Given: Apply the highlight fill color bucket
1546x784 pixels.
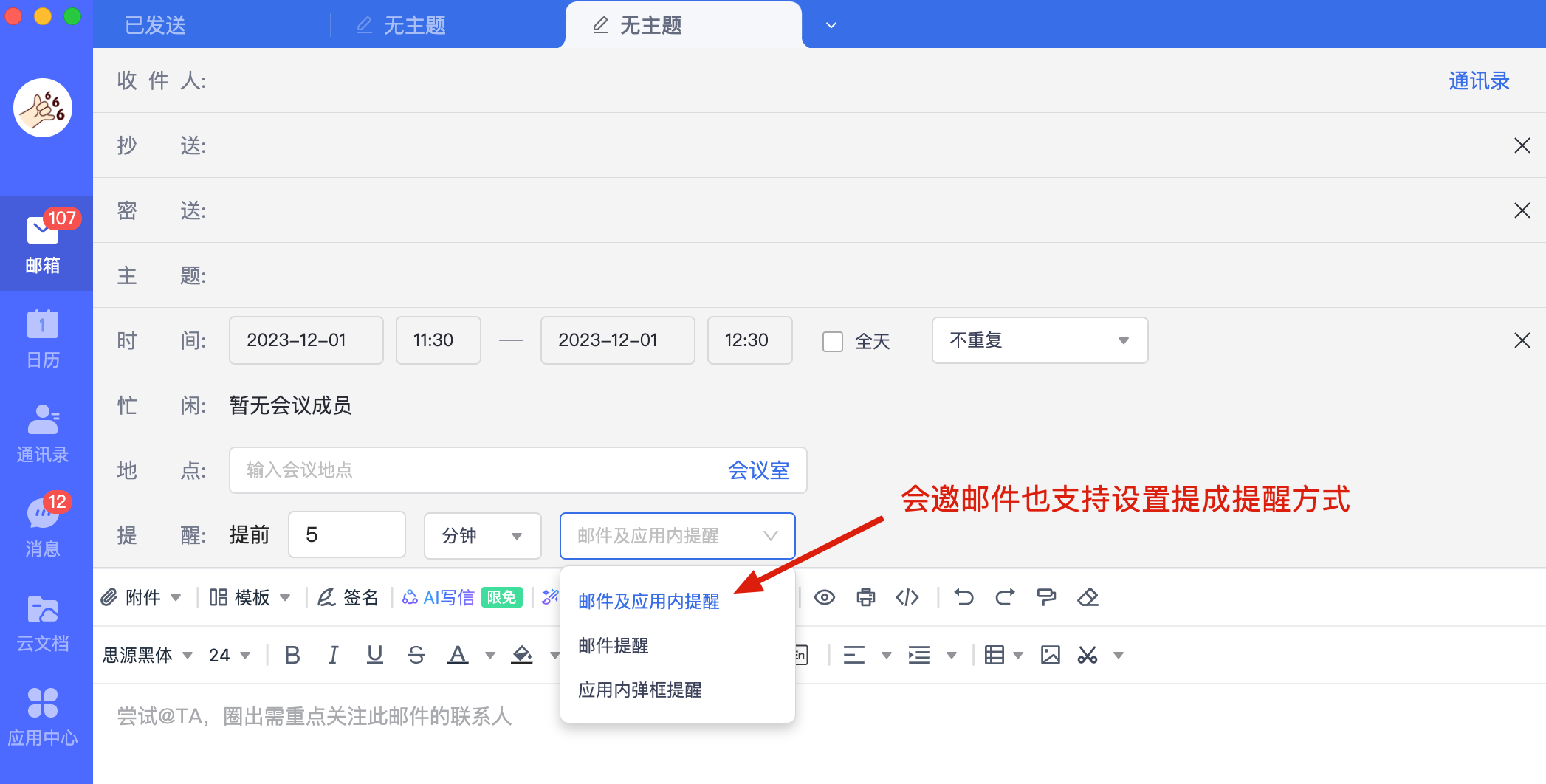Looking at the screenshot, I should [522, 655].
